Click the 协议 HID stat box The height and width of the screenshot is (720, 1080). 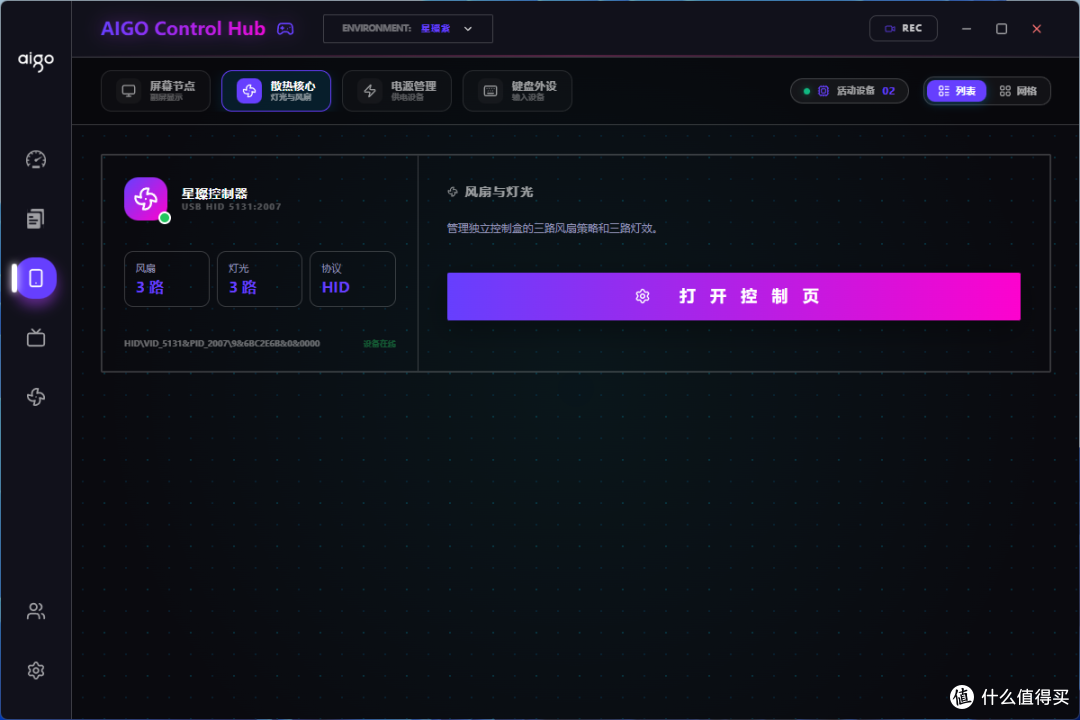[353, 279]
